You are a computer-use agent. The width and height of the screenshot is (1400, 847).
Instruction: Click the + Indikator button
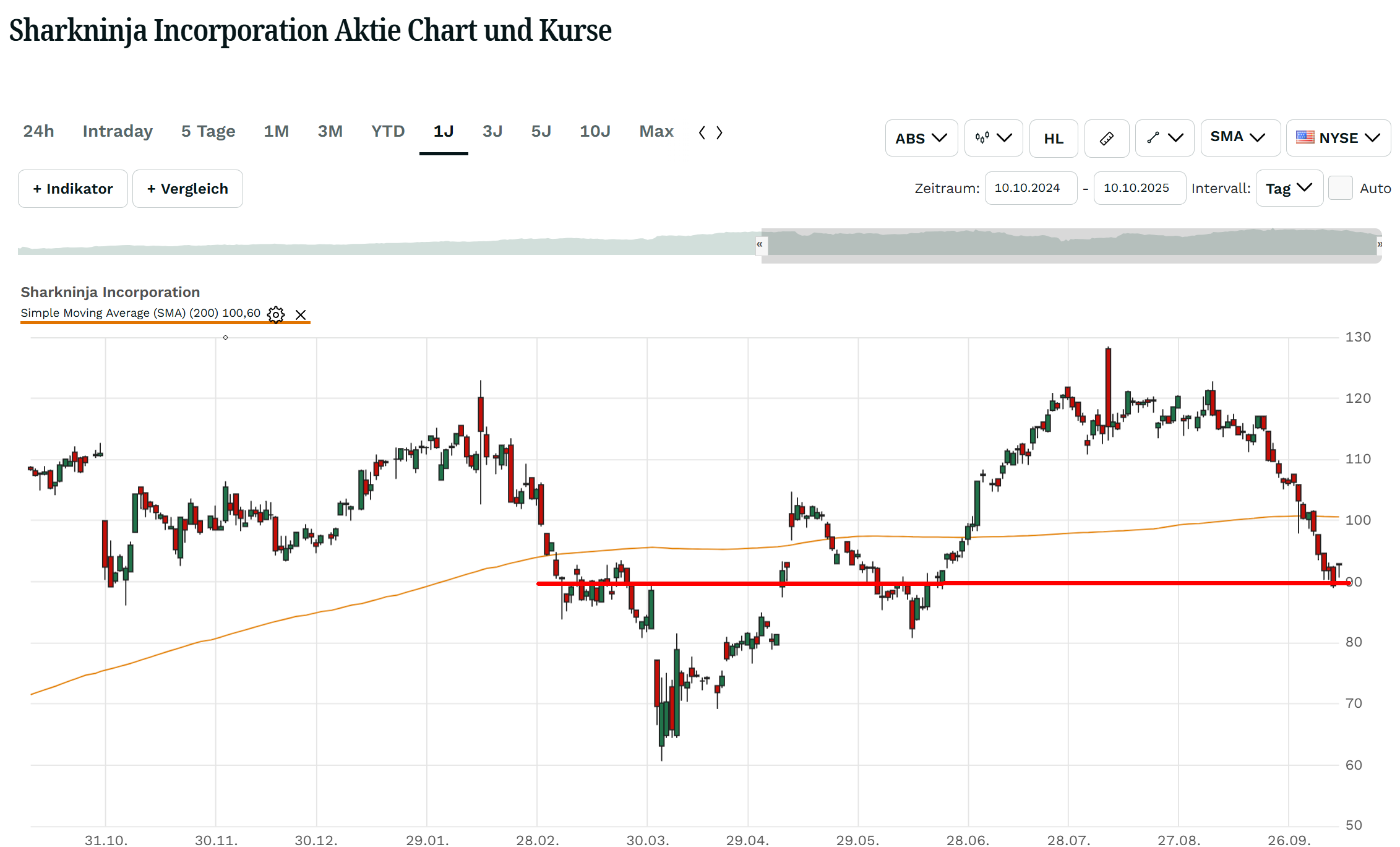(73, 189)
